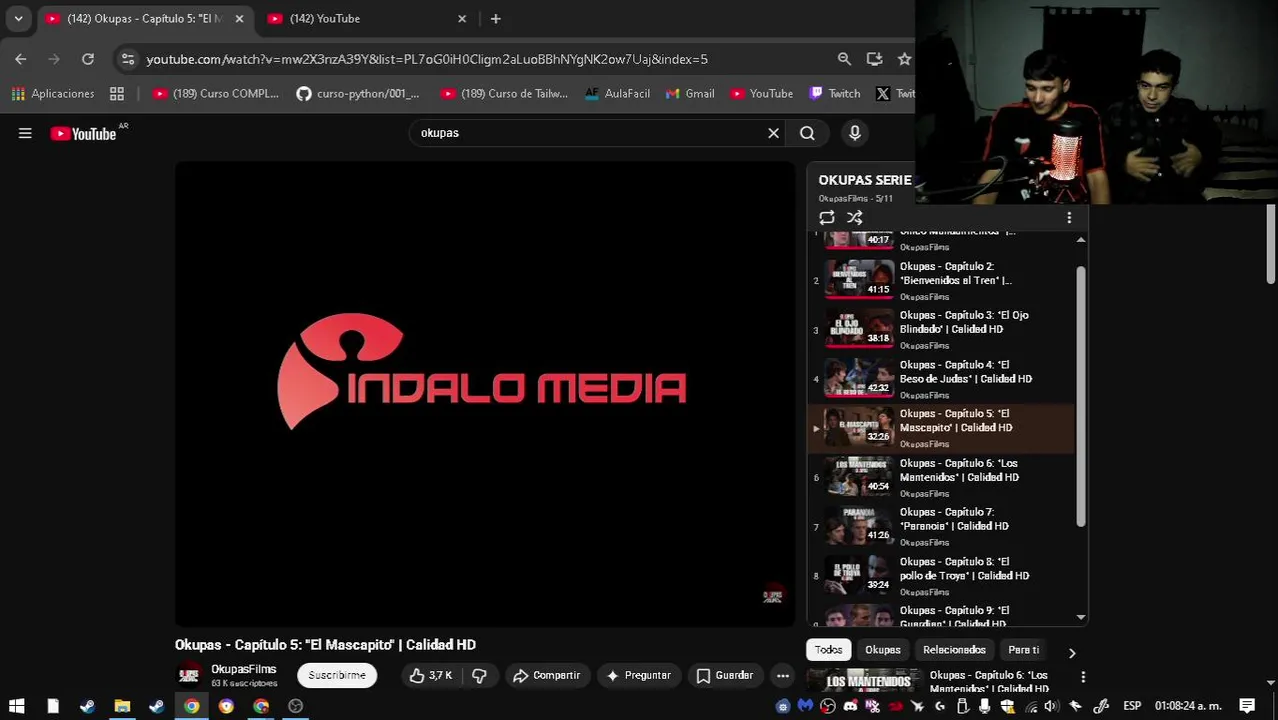Select the current Capítulo 5: El Mascapito entry
This screenshot has height=720, width=1278.
(x=940, y=428)
